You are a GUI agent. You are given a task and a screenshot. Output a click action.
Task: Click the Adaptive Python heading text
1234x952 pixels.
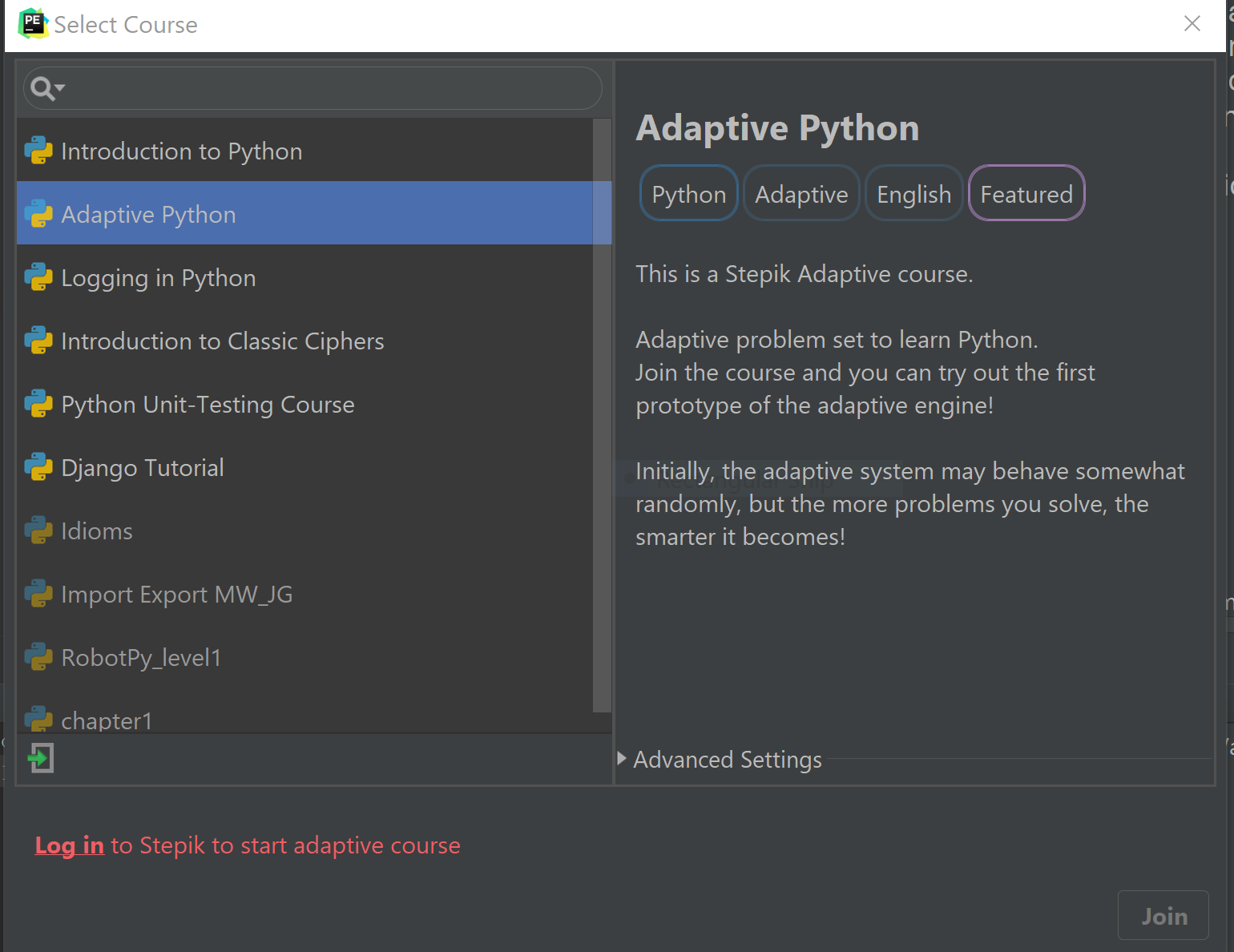click(x=777, y=128)
